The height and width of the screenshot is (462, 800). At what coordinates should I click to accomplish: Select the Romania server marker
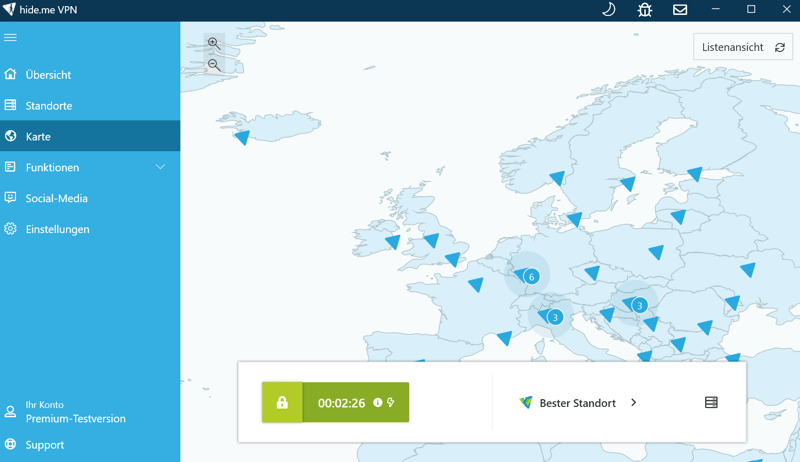coord(705,327)
